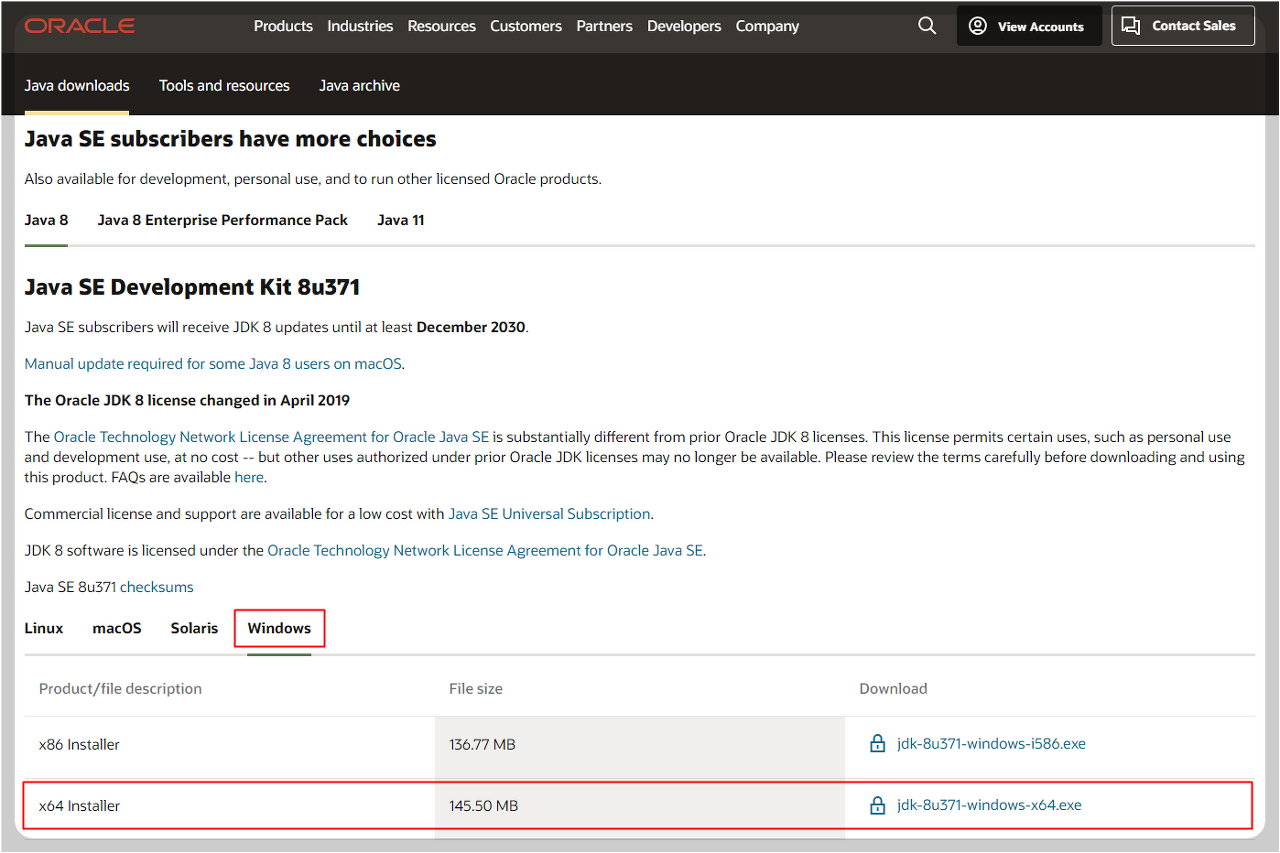1280x853 pixels.
Task: Open the Customers menu
Action: click(526, 26)
